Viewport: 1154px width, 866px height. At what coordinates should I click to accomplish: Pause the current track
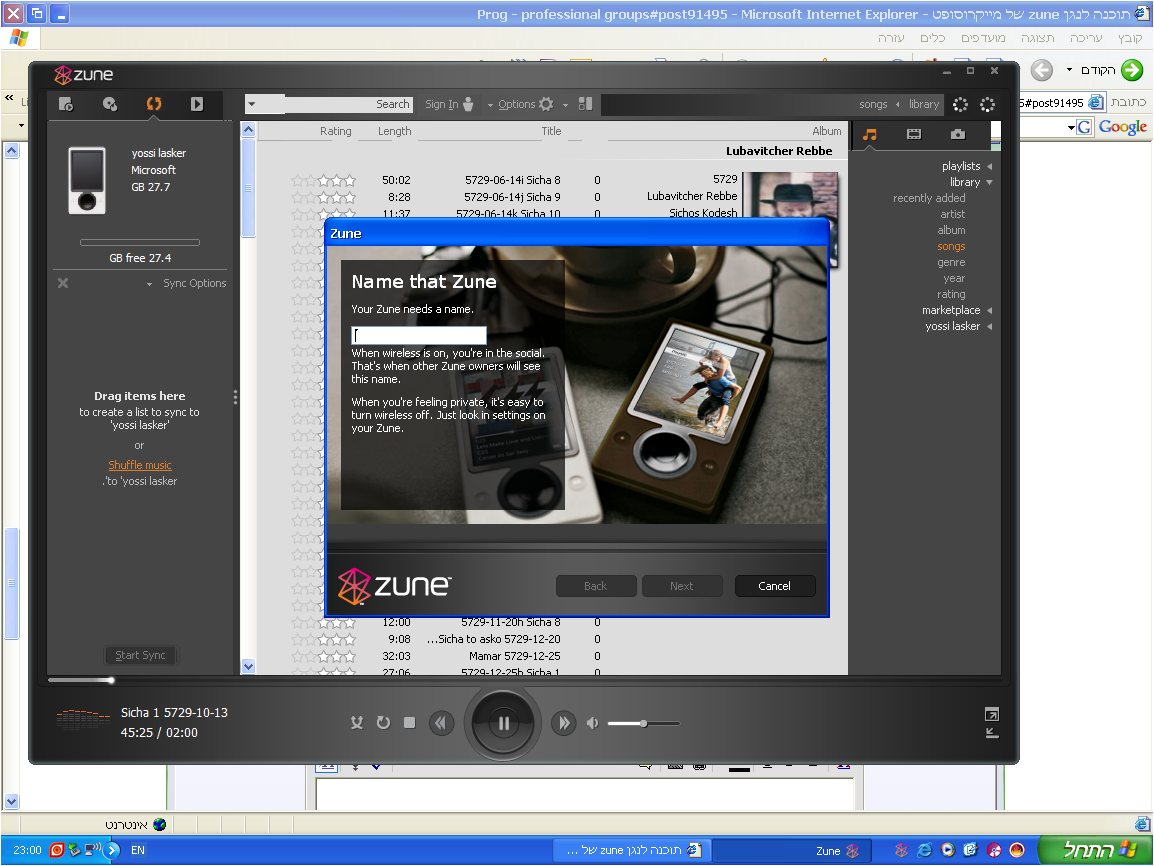pyautogui.click(x=503, y=723)
